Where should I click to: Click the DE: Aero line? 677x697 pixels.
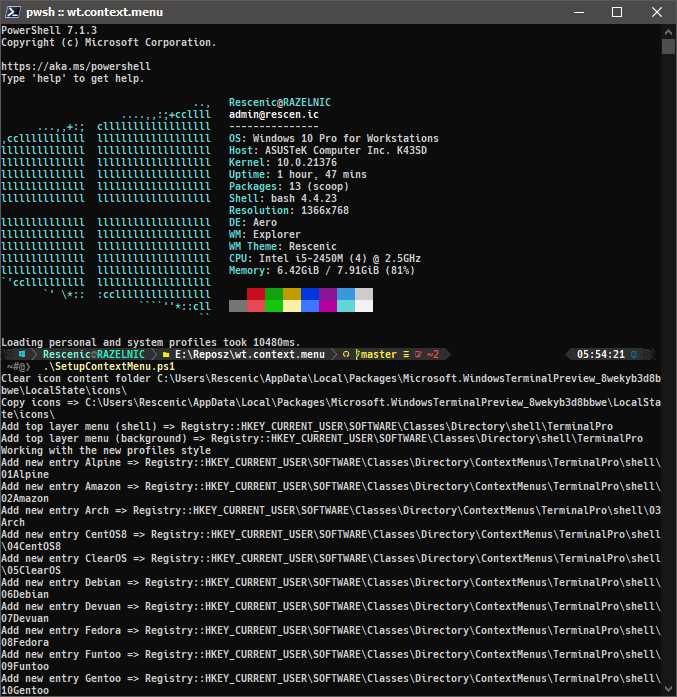(253, 223)
